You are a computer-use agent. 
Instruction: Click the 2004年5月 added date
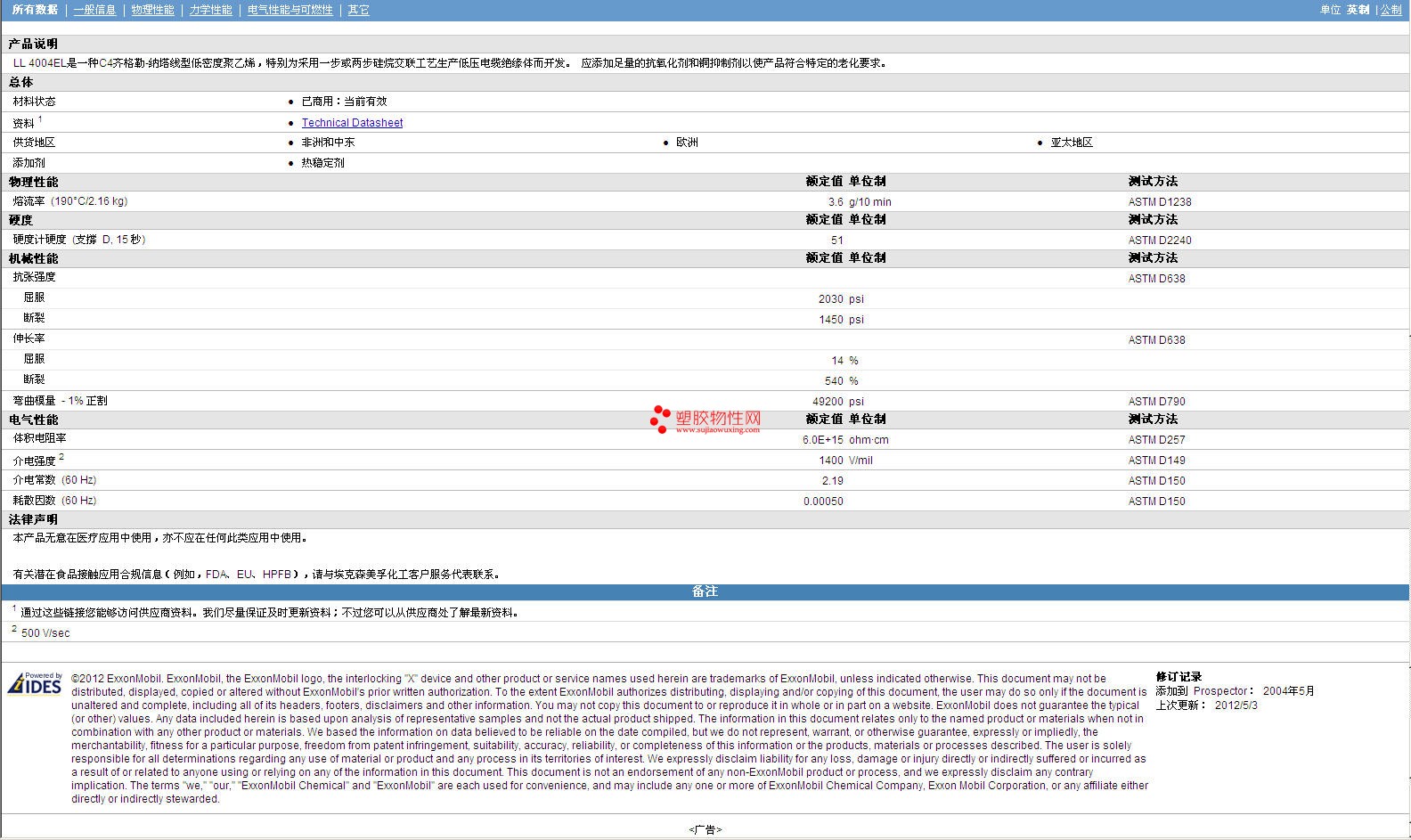[x=1288, y=691]
